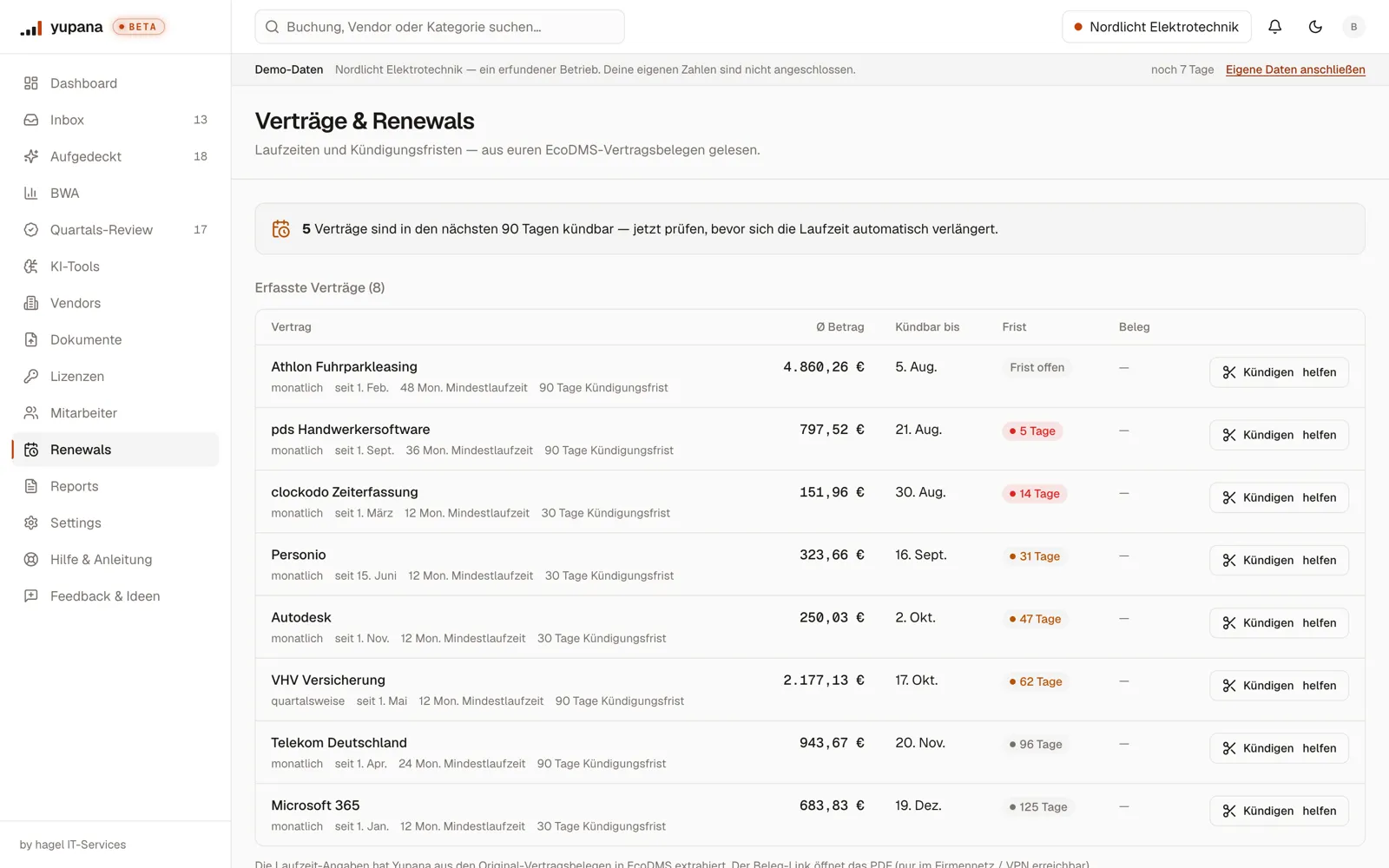Click Kündigen helfen for Personio
Viewport: 1389px width, 868px height.
click(1279, 560)
